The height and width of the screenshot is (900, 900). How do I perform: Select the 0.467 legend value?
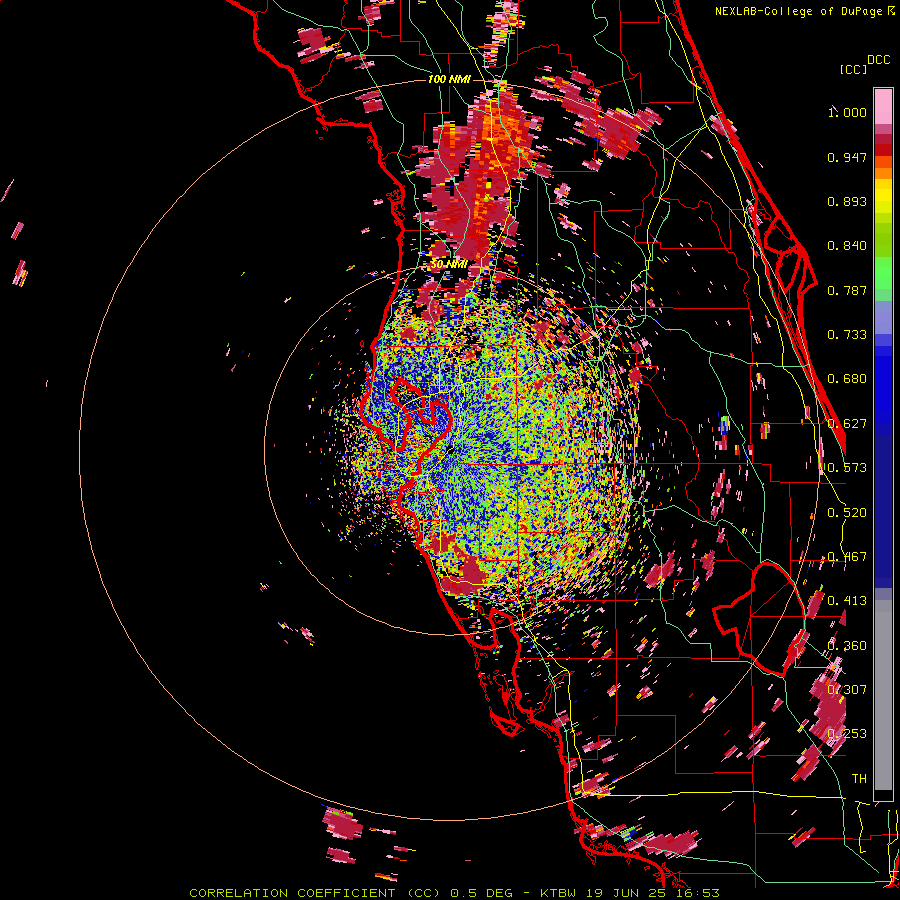[847, 557]
